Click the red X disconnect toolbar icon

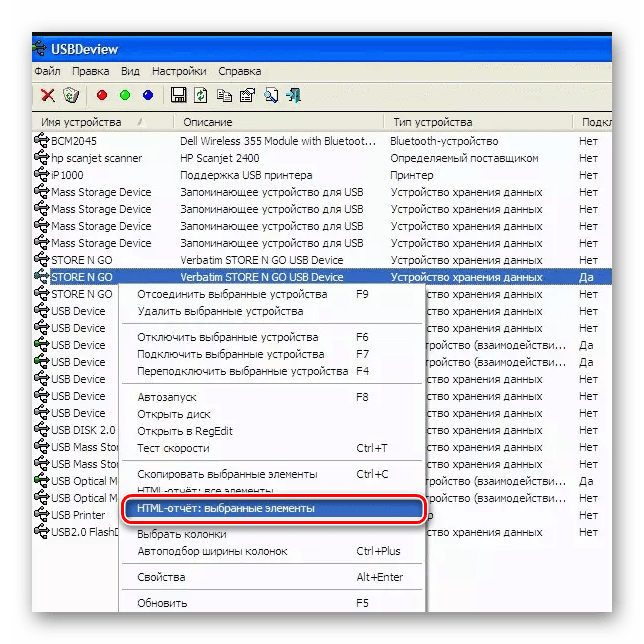[x=47, y=96]
